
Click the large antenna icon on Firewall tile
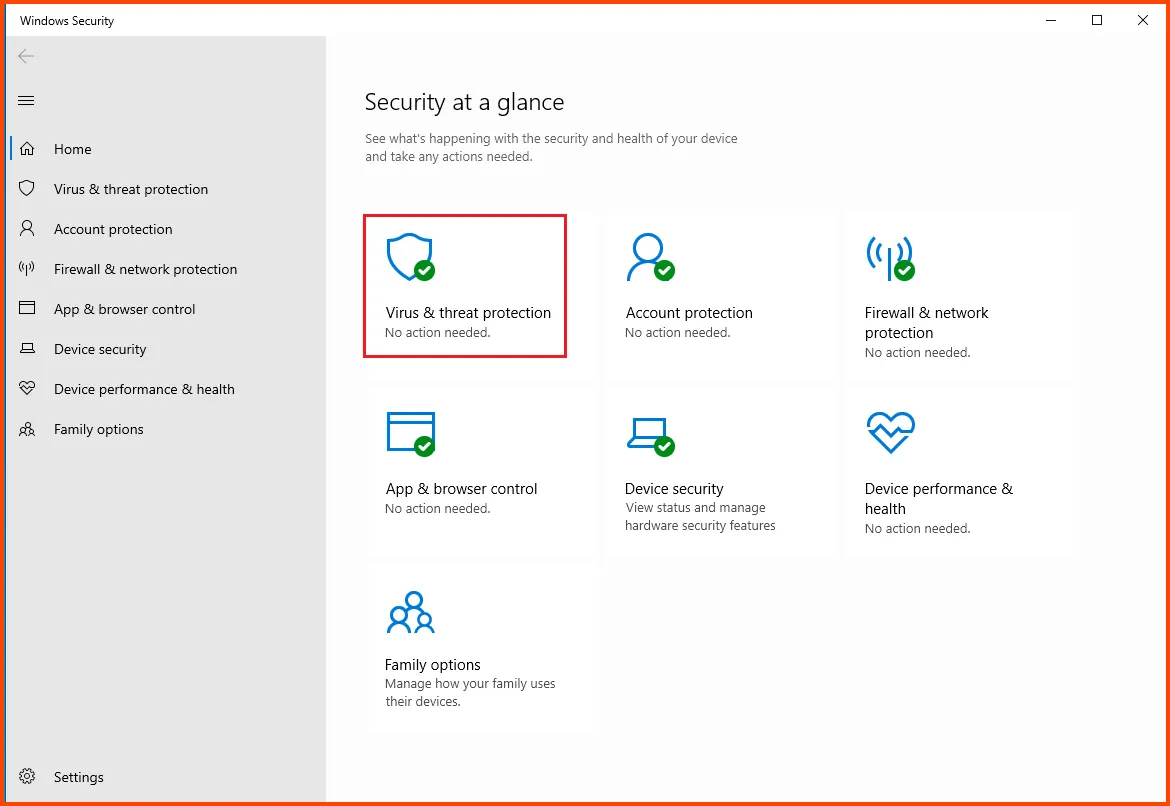[889, 258]
